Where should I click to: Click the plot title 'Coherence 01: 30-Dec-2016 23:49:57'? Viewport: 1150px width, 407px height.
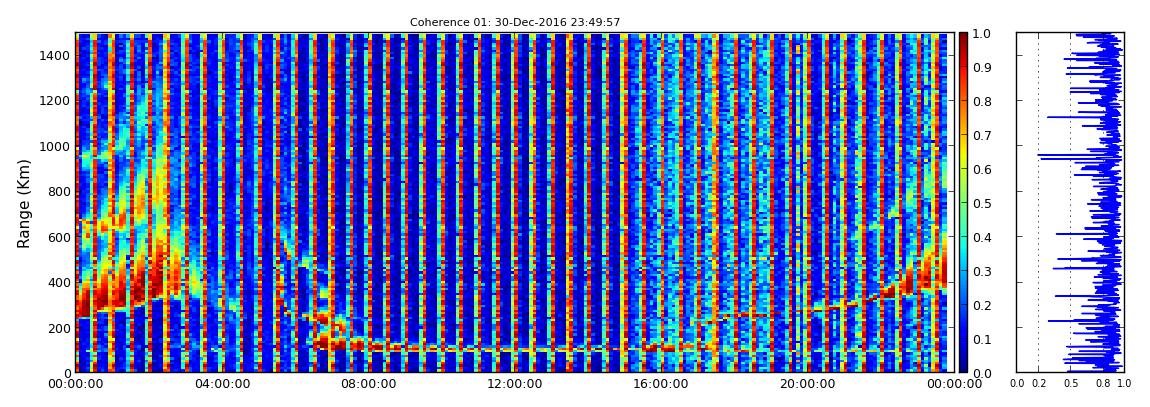[515, 22]
